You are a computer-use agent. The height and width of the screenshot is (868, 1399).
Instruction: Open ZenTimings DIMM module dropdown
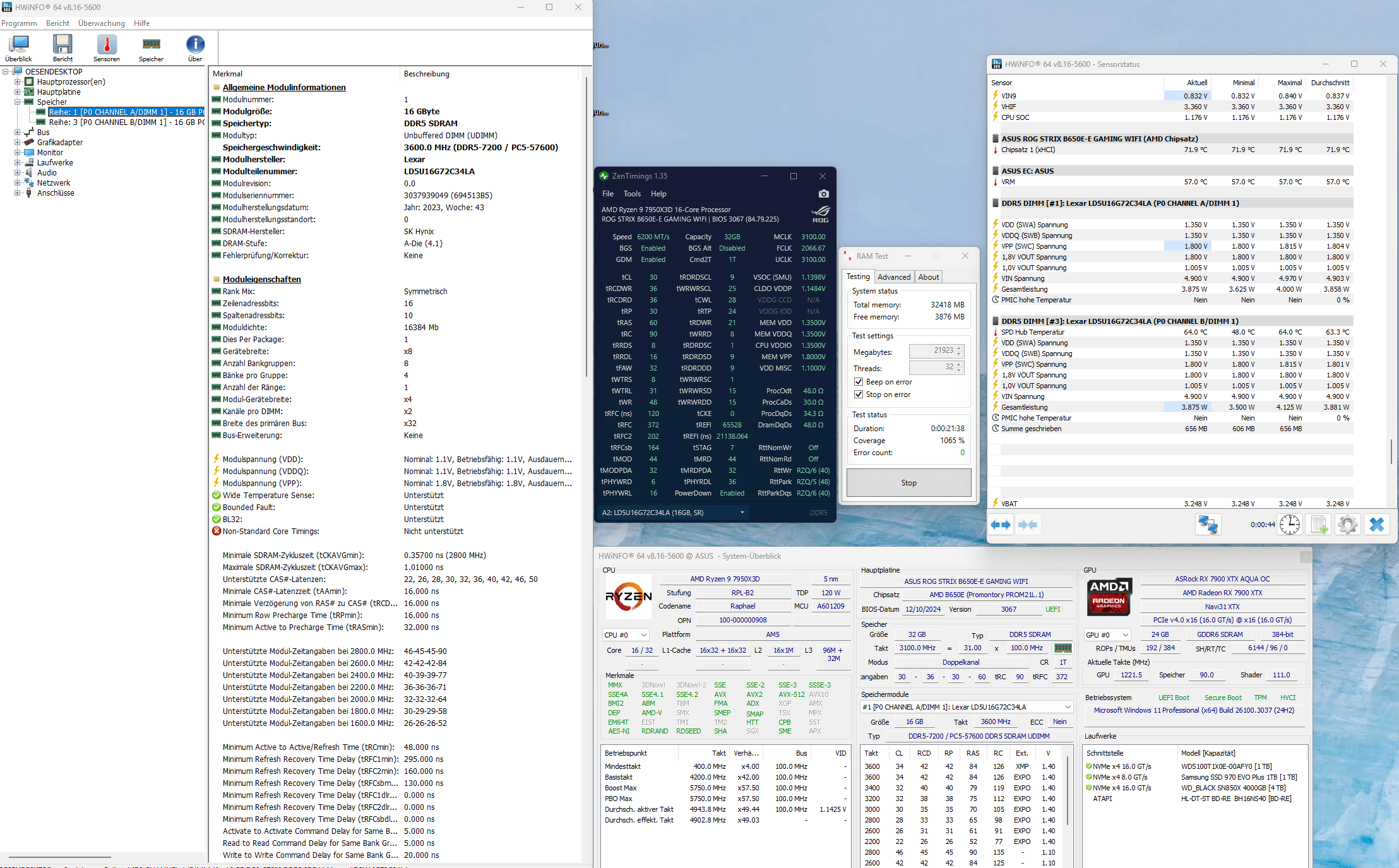coord(742,513)
